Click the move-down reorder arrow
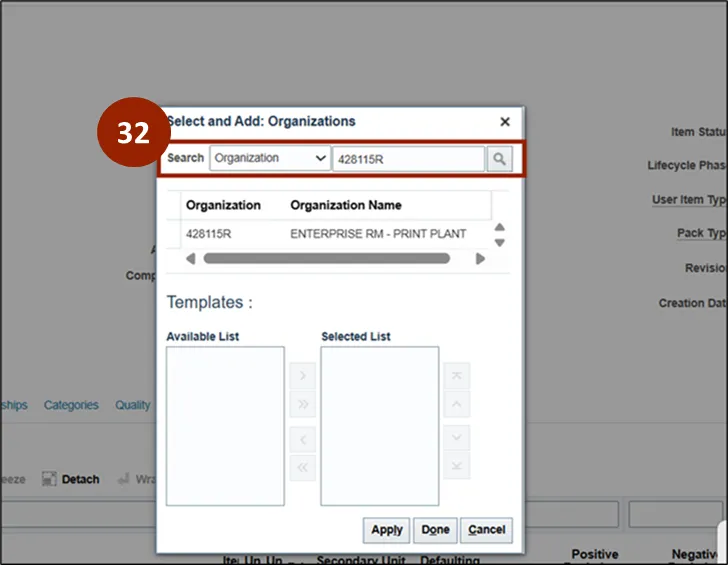This screenshot has height=565, width=728. coord(457,438)
